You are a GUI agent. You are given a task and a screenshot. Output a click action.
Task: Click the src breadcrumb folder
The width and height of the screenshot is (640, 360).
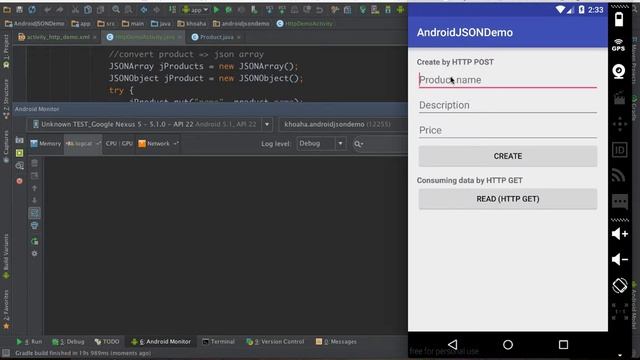point(106,24)
